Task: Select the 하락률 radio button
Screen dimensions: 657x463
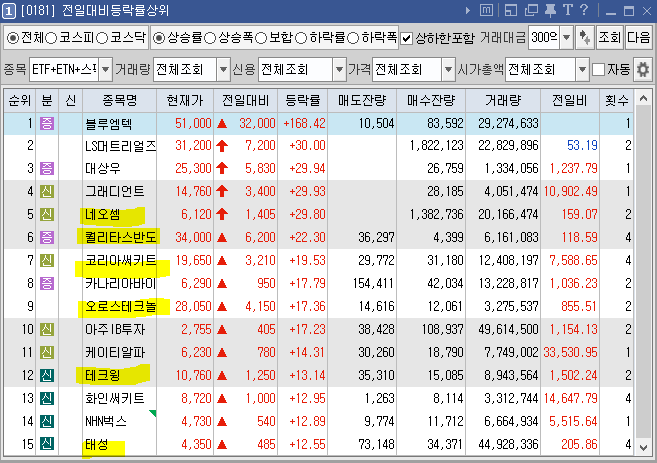Action: pyautogui.click(x=301, y=39)
